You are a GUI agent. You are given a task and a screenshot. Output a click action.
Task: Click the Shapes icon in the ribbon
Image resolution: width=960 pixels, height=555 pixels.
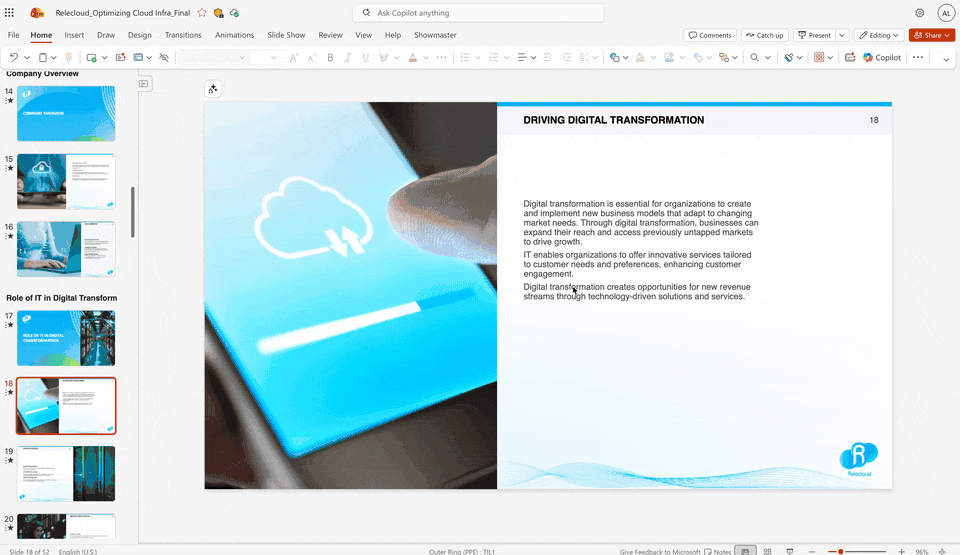click(614, 57)
